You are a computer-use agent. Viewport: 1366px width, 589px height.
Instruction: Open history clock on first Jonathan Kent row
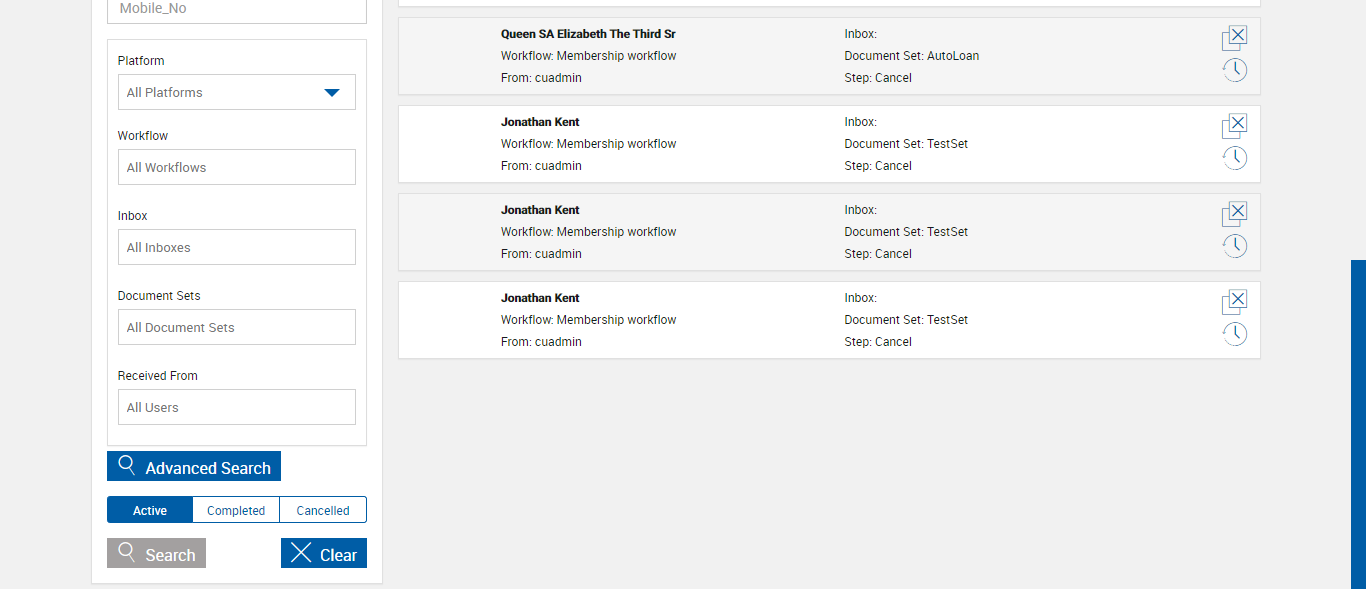click(1235, 158)
